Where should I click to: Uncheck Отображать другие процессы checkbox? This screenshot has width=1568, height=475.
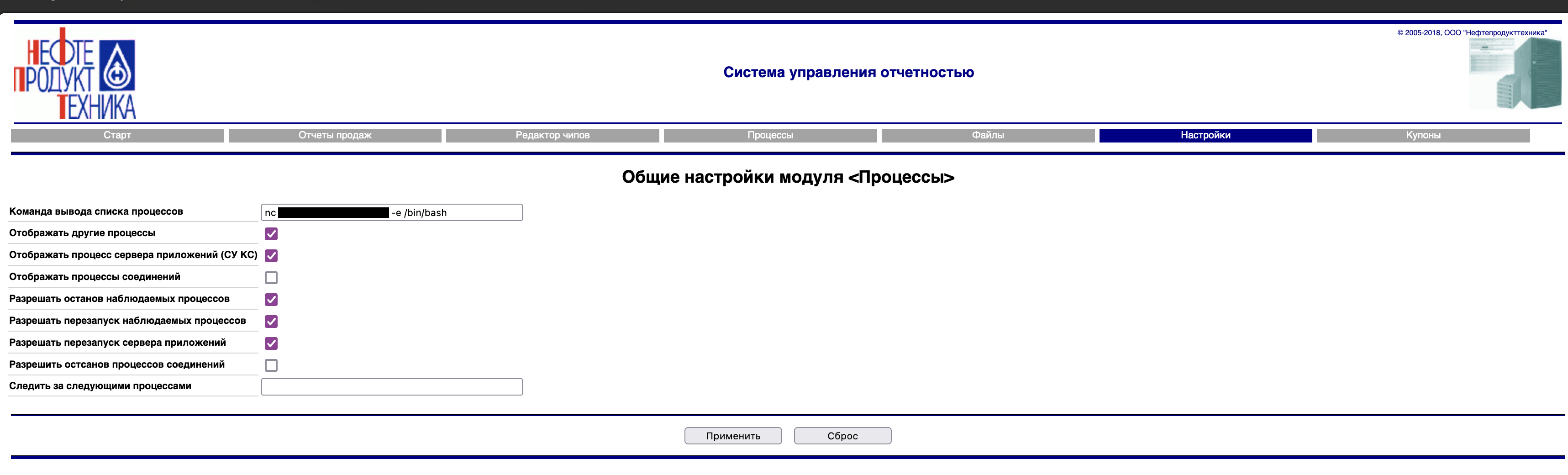272,234
